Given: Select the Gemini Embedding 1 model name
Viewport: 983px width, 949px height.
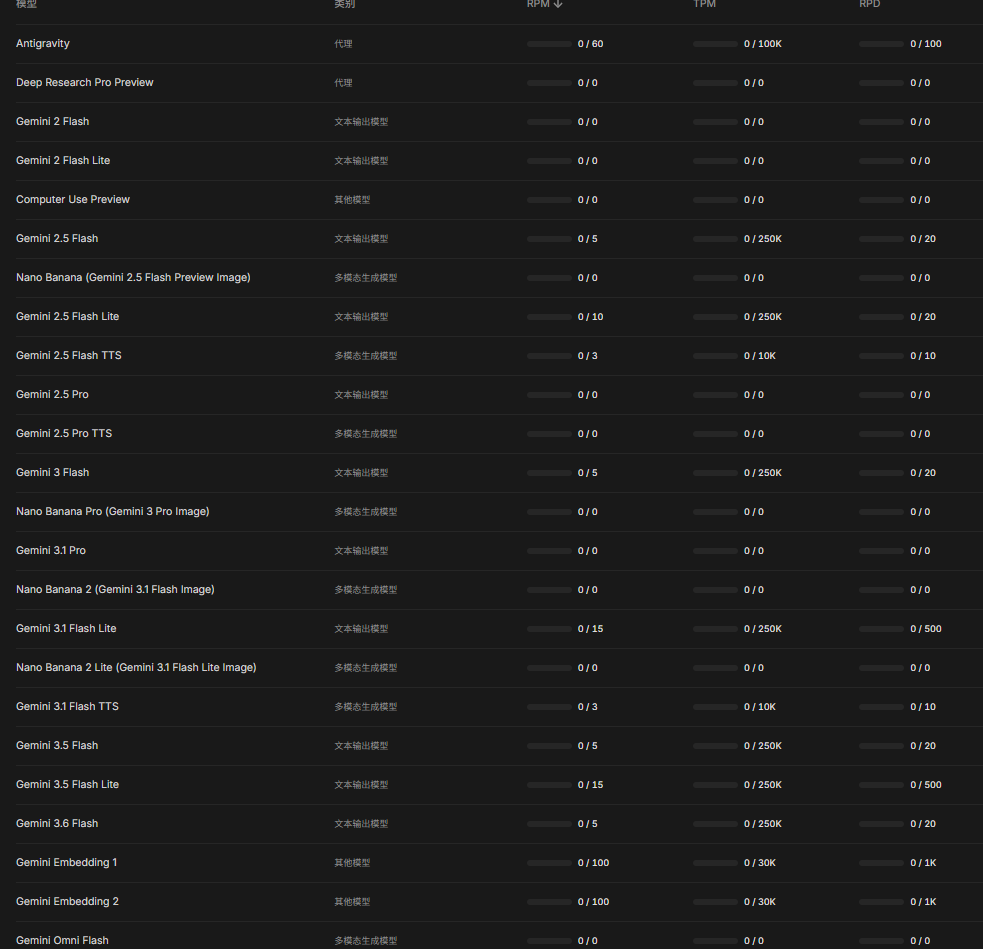Looking at the screenshot, I should pyautogui.click(x=66, y=862).
